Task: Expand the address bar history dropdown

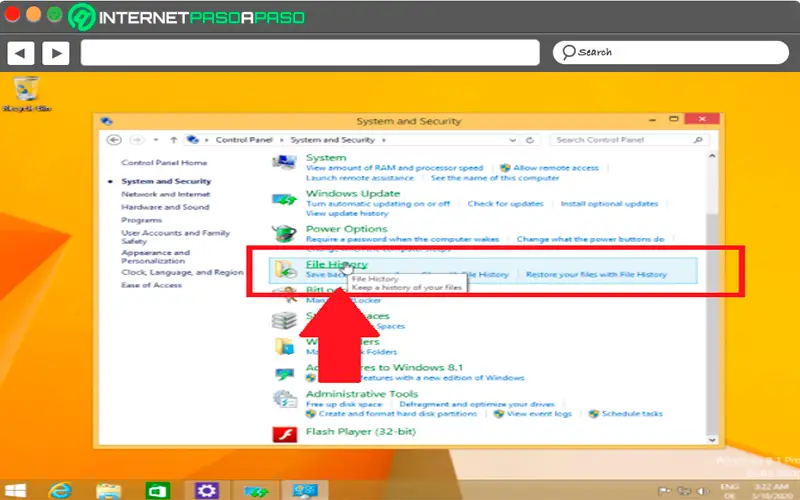Action: click(512, 140)
